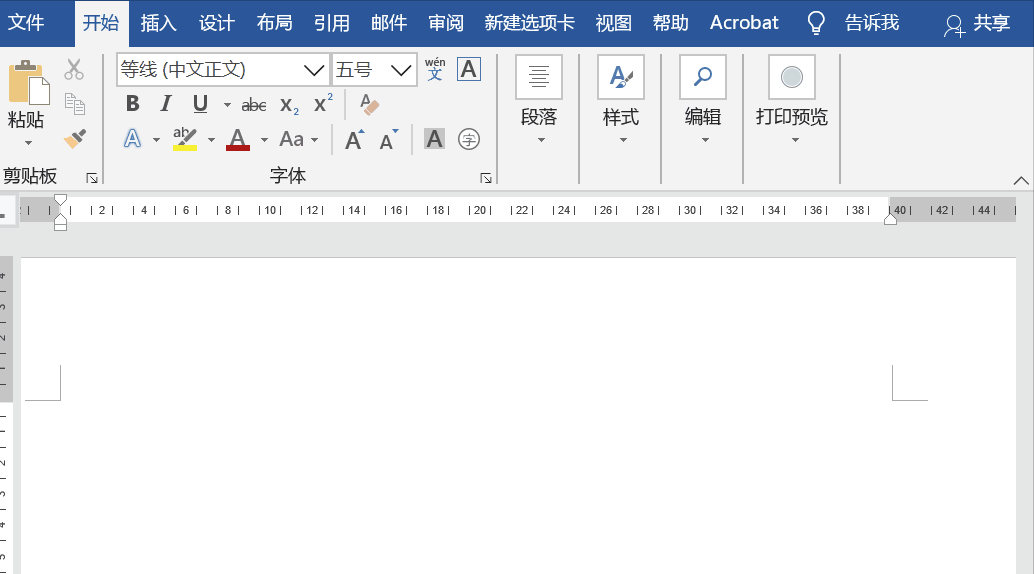The width and height of the screenshot is (1034, 574).
Task: Open highlight color dropdown arrow
Action: [x=211, y=140]
